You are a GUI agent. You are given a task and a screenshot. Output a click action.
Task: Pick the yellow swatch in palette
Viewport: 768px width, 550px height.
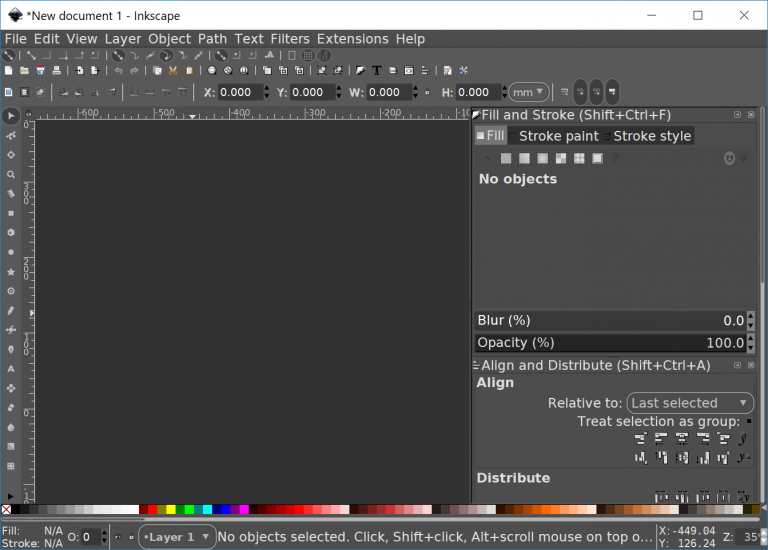pos(171,510)
